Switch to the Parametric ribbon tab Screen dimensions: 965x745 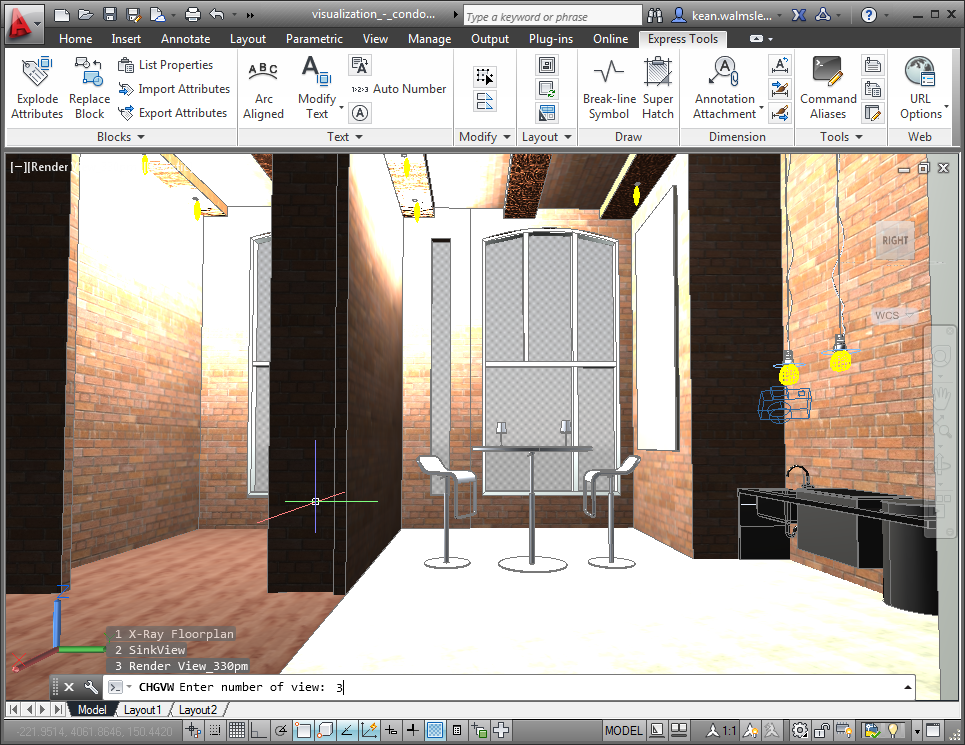click(314, 39)
